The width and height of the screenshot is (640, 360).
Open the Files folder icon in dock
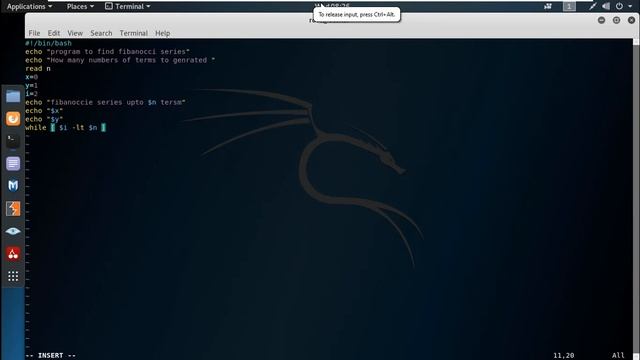[x=13, y=96]
